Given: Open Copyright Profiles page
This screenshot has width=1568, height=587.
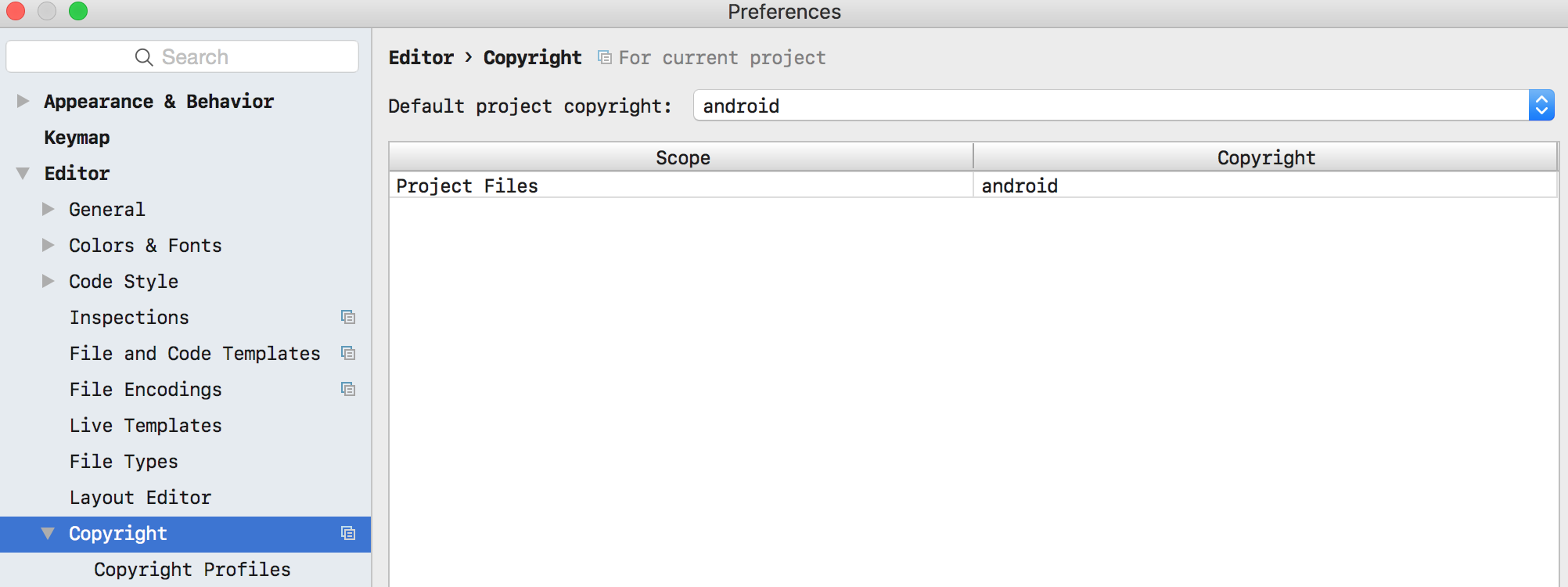Looking at the screenshot, I should coord(192,569).
